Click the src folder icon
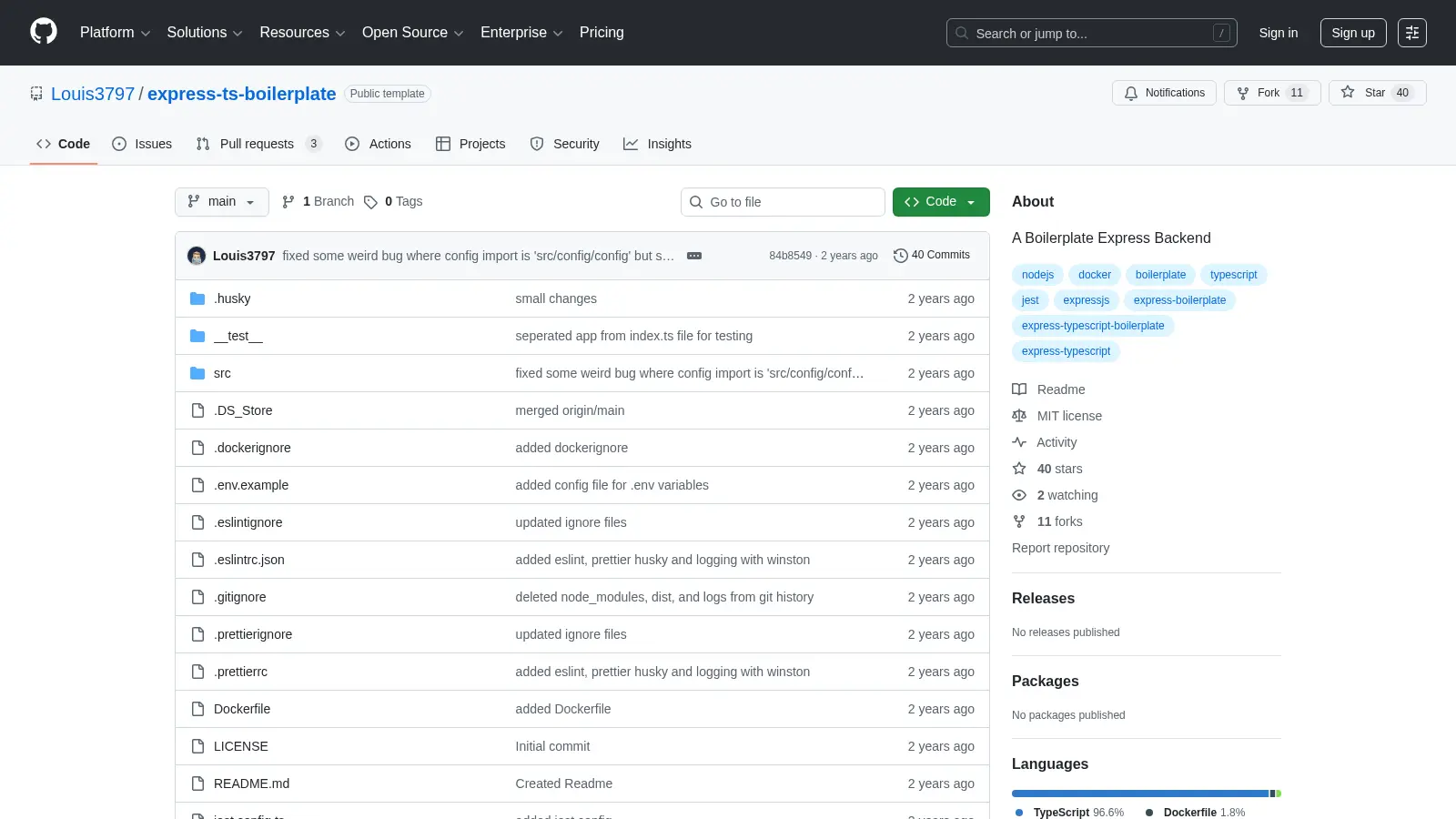This screenshot has width=1456, height=819. (x=197, y=373)
